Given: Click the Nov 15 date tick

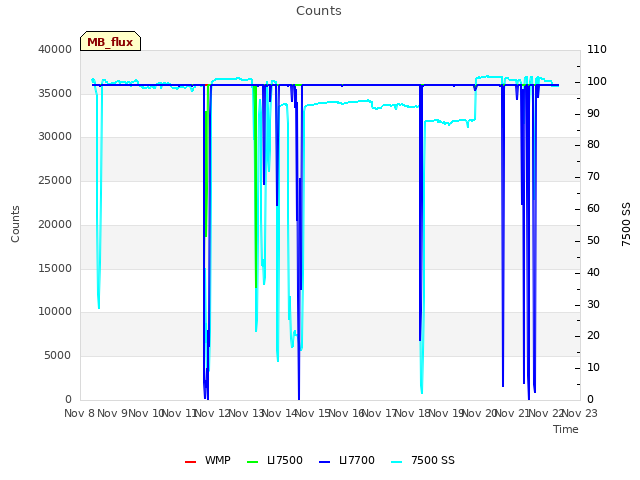Looking at the screenshot, I should pyautogui.click(x=313, y=414).
